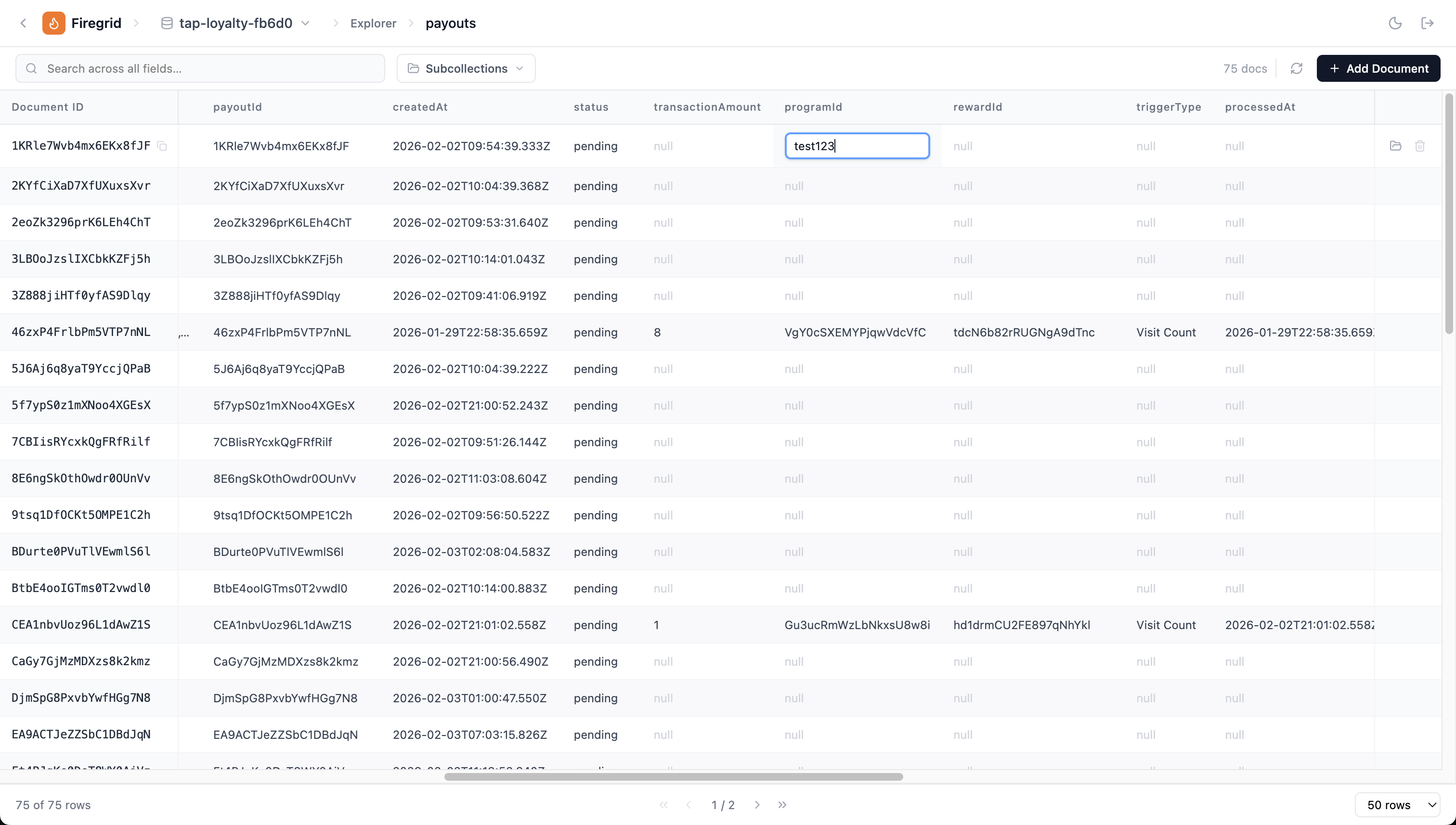
Task: Copy document ID 1KRle7Wvb4mx6EKx8fJF
Action: [163, 146]
